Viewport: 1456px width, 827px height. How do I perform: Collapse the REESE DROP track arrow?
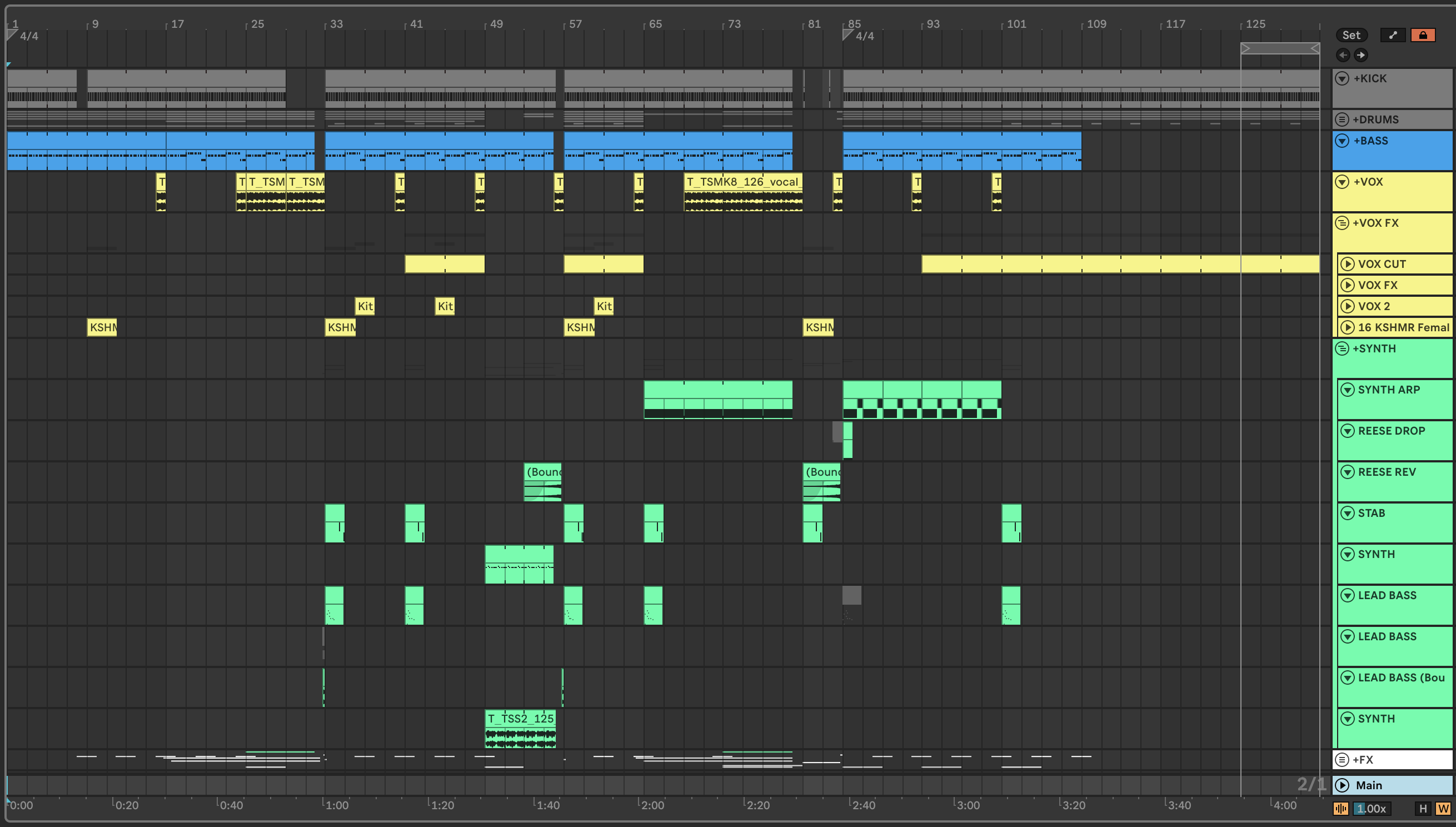pos(1348,431)
